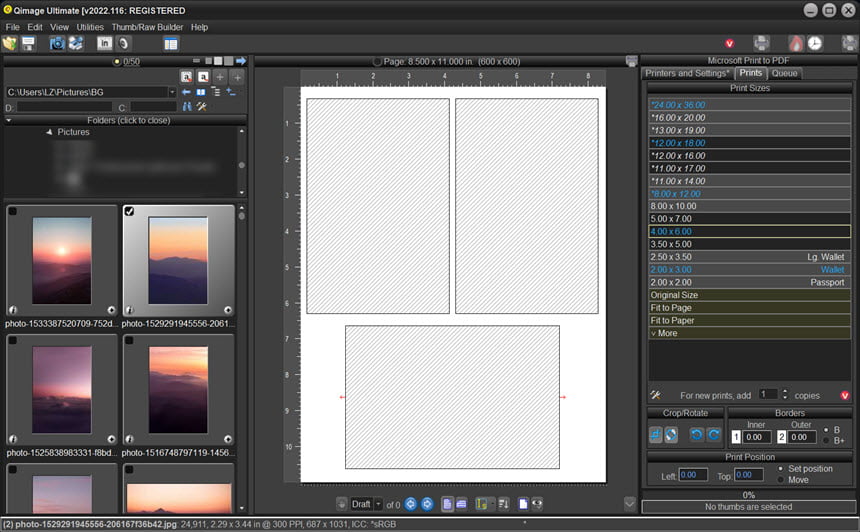860x532 pixels.
Task: Open the Utilities menu
Action: click(x=90, y=27)
